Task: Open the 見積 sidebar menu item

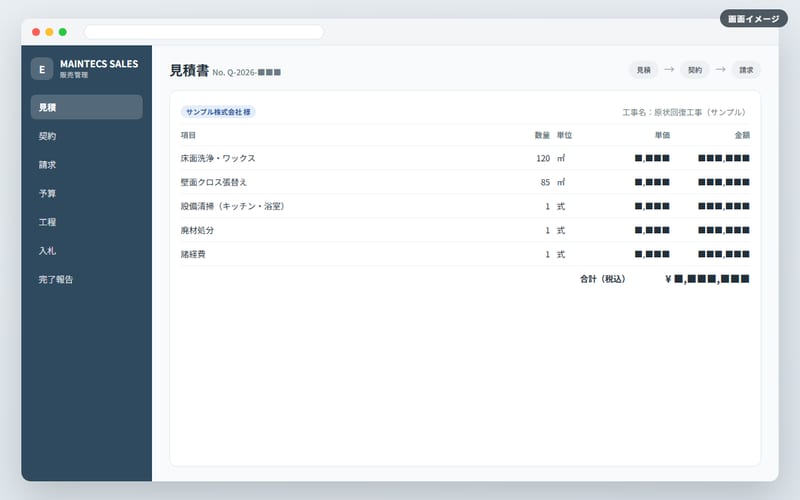Action: point(87,107)
